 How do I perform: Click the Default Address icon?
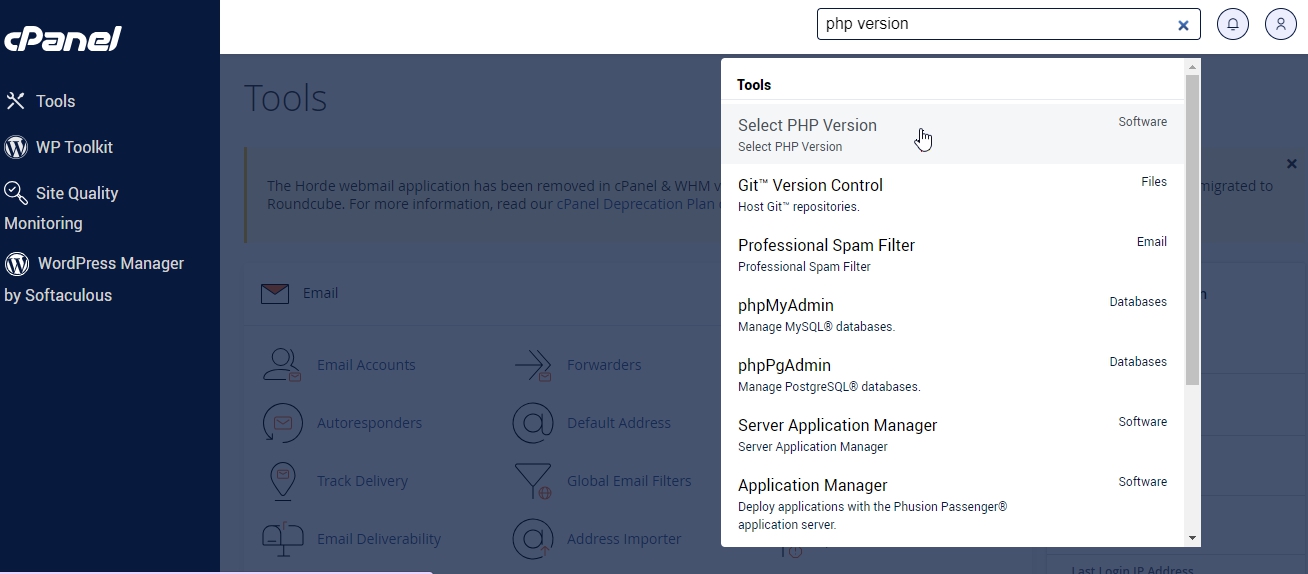click(533, 423)
